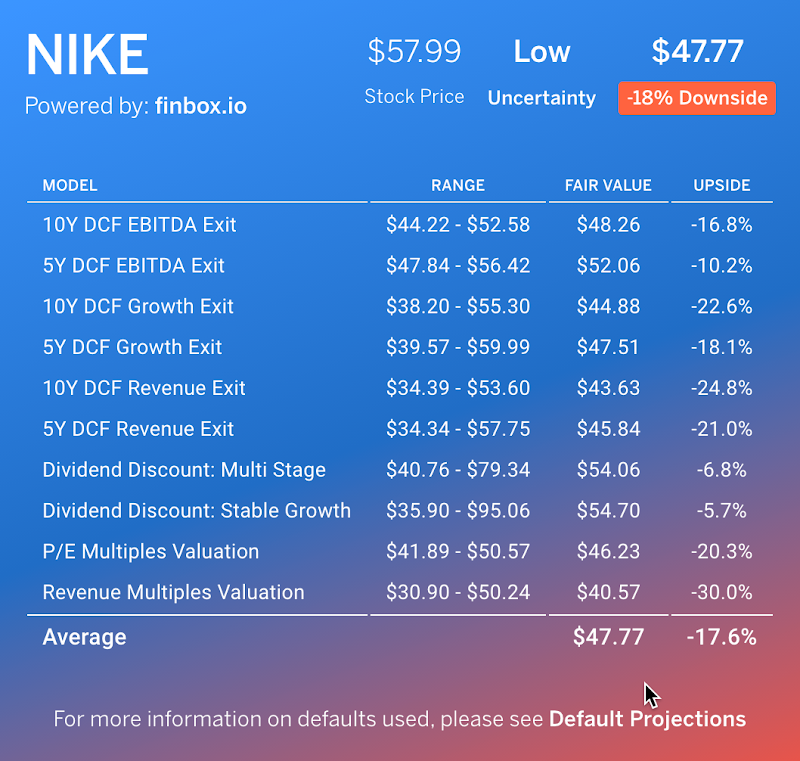Open the Default Projections link
The width and height of the screenshot is (800, 761).
(647, 718)
